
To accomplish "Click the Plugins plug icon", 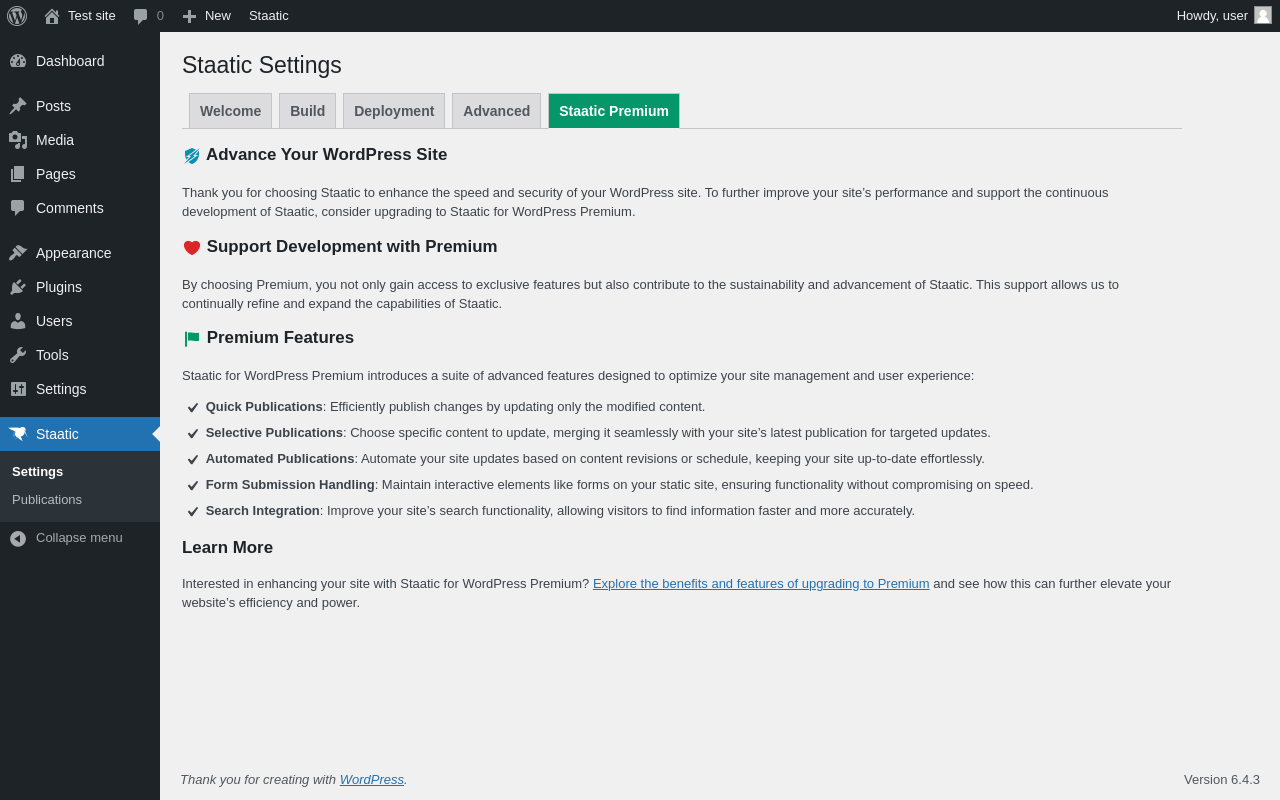I will coord(18,287).
